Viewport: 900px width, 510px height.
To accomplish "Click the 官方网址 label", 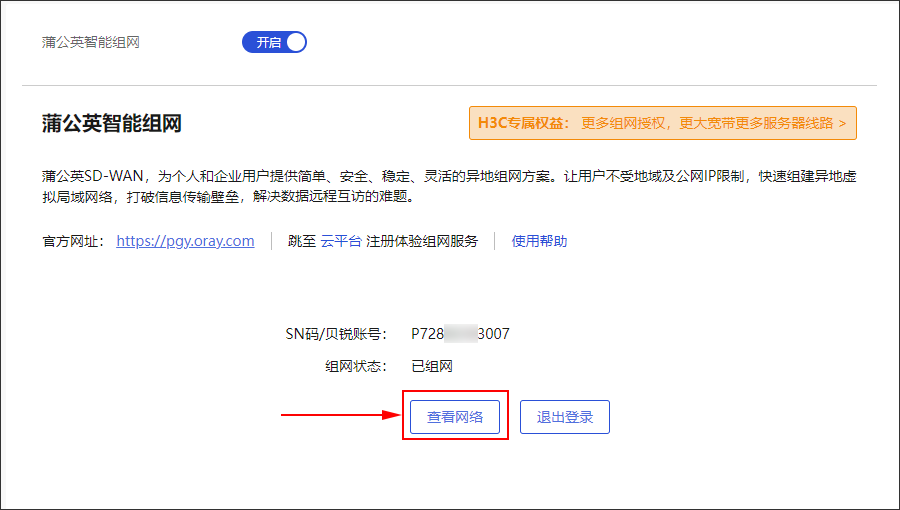I will coord(73,241).
